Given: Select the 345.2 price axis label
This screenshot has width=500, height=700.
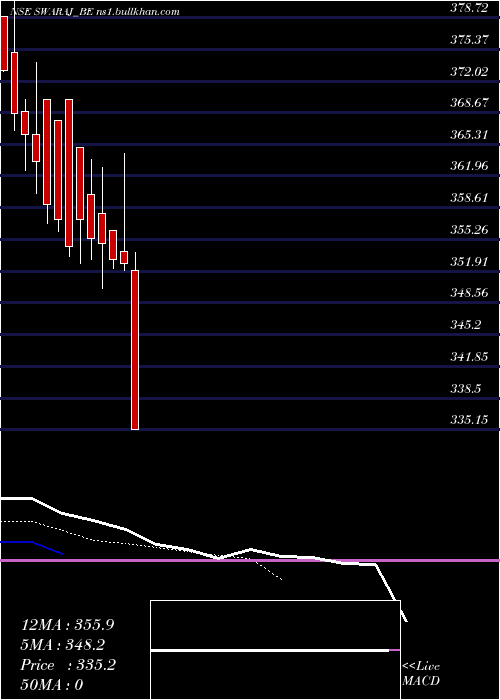Looking at the screenshot, I should 466,325.
